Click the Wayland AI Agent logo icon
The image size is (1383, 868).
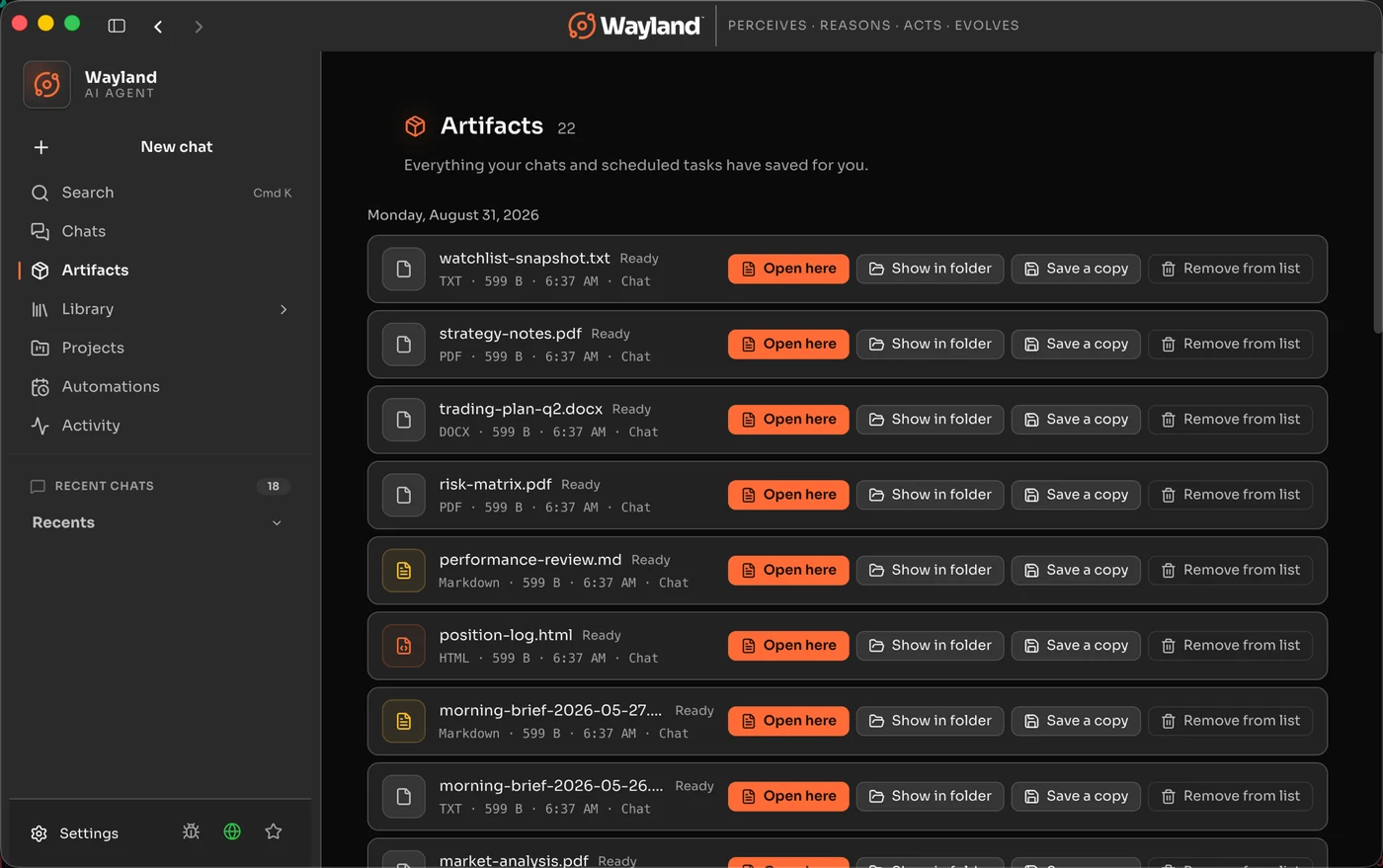tap(46, 84)
